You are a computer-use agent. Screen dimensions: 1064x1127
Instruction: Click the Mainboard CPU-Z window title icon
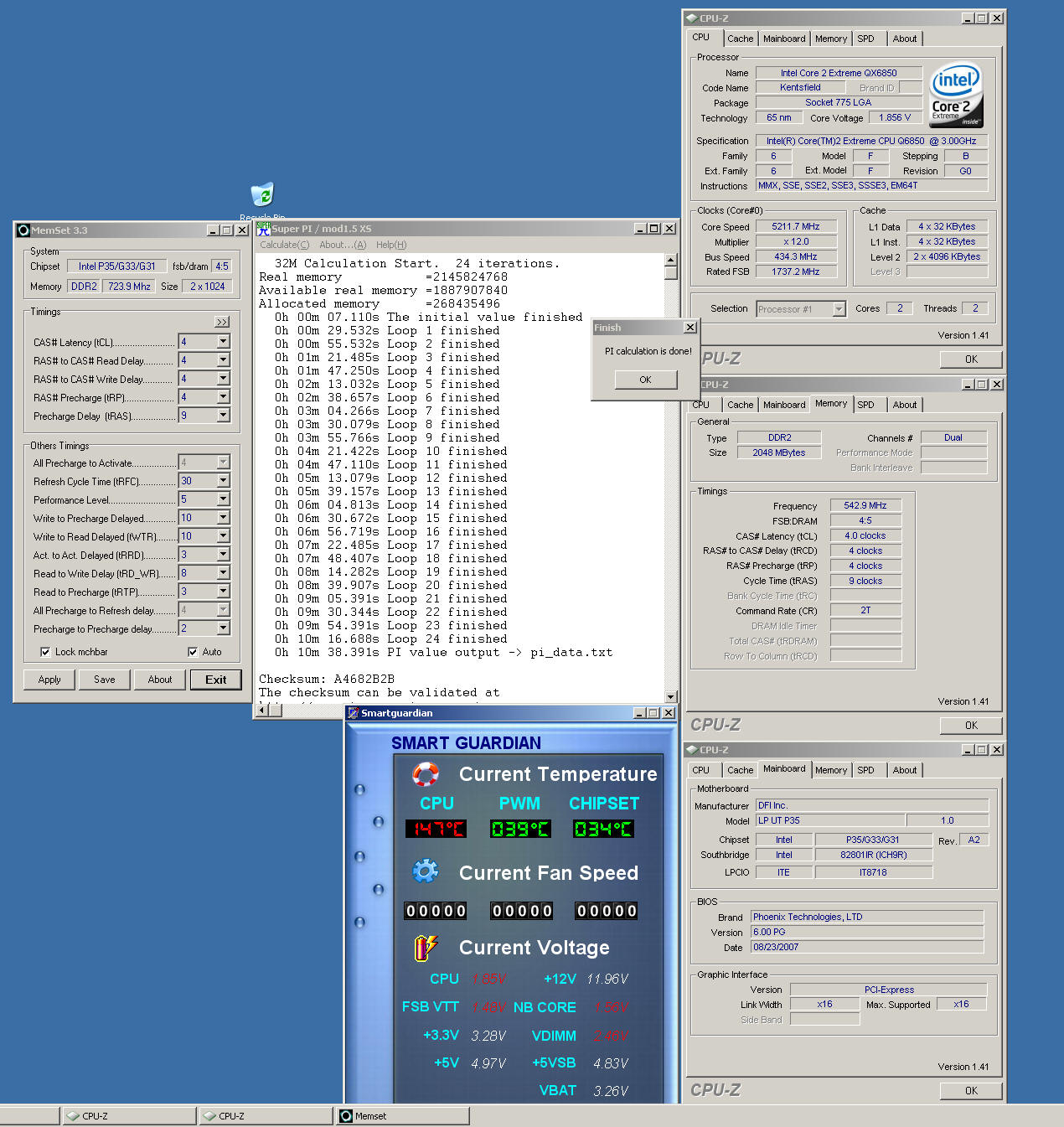691,749
